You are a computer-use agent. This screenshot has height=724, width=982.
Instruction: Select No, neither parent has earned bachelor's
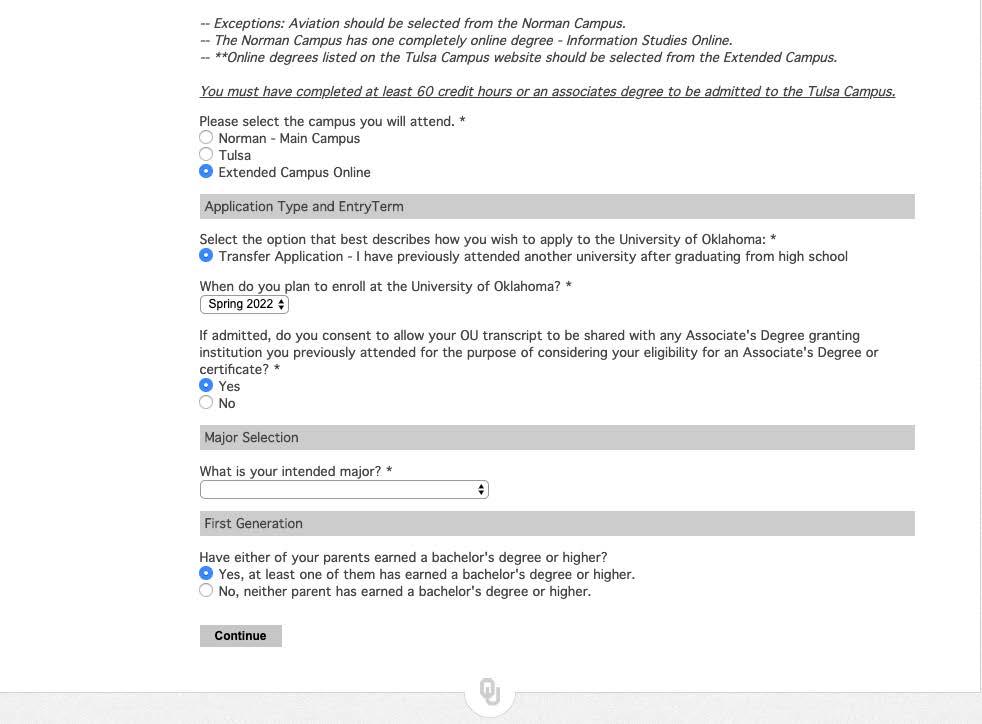point(206,590)
